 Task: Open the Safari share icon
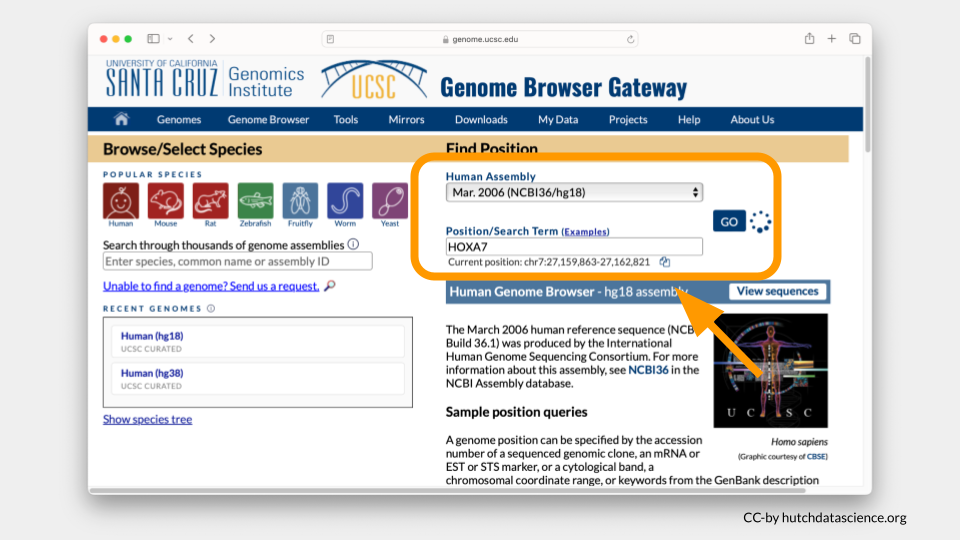(809, 39)
